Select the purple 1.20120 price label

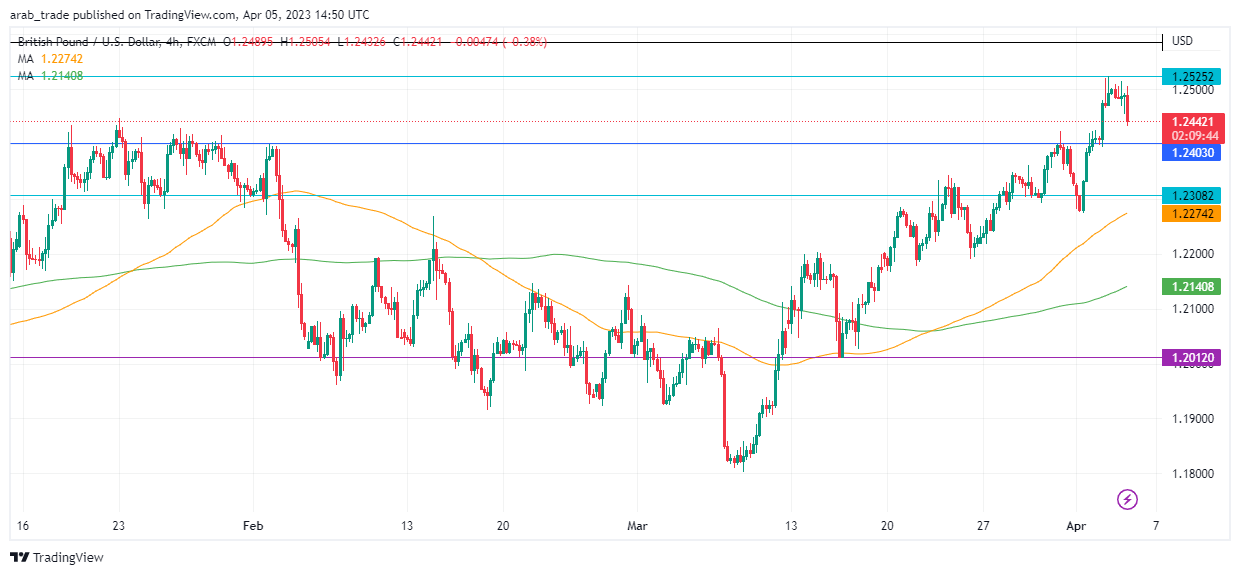pos(1191,357)
